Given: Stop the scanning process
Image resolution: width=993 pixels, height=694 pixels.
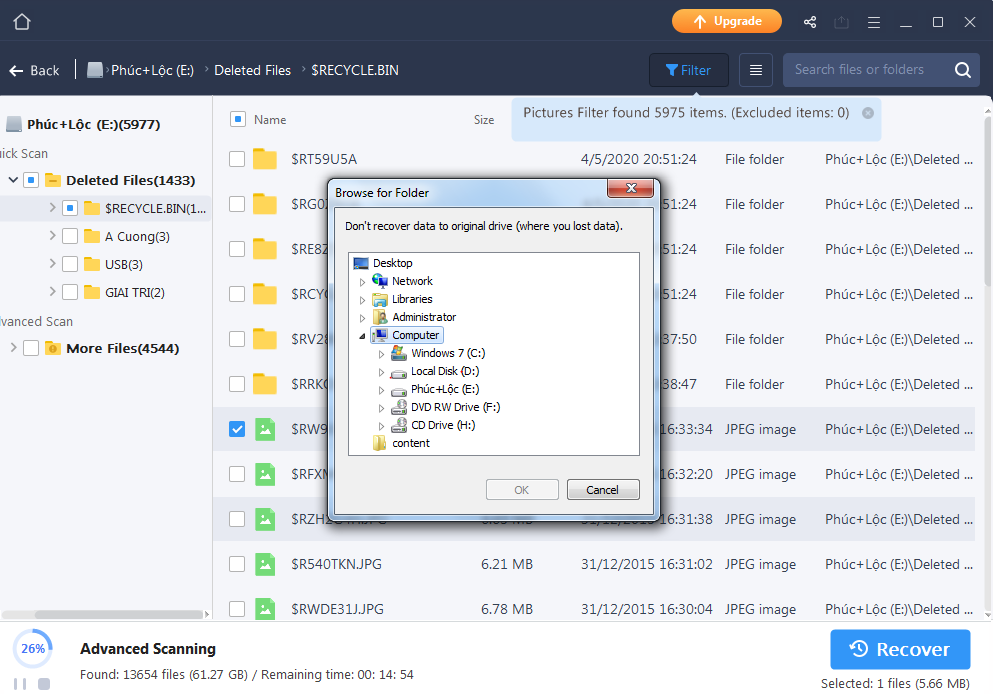Looking at the screenshot, I should 44,684.
